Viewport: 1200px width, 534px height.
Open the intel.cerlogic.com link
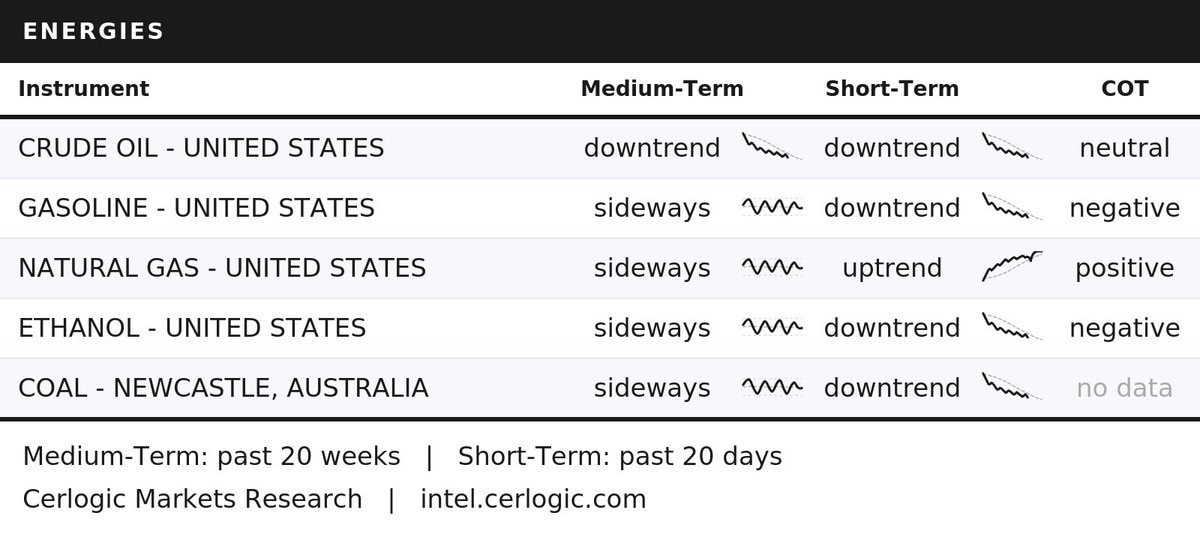(533, 498)
